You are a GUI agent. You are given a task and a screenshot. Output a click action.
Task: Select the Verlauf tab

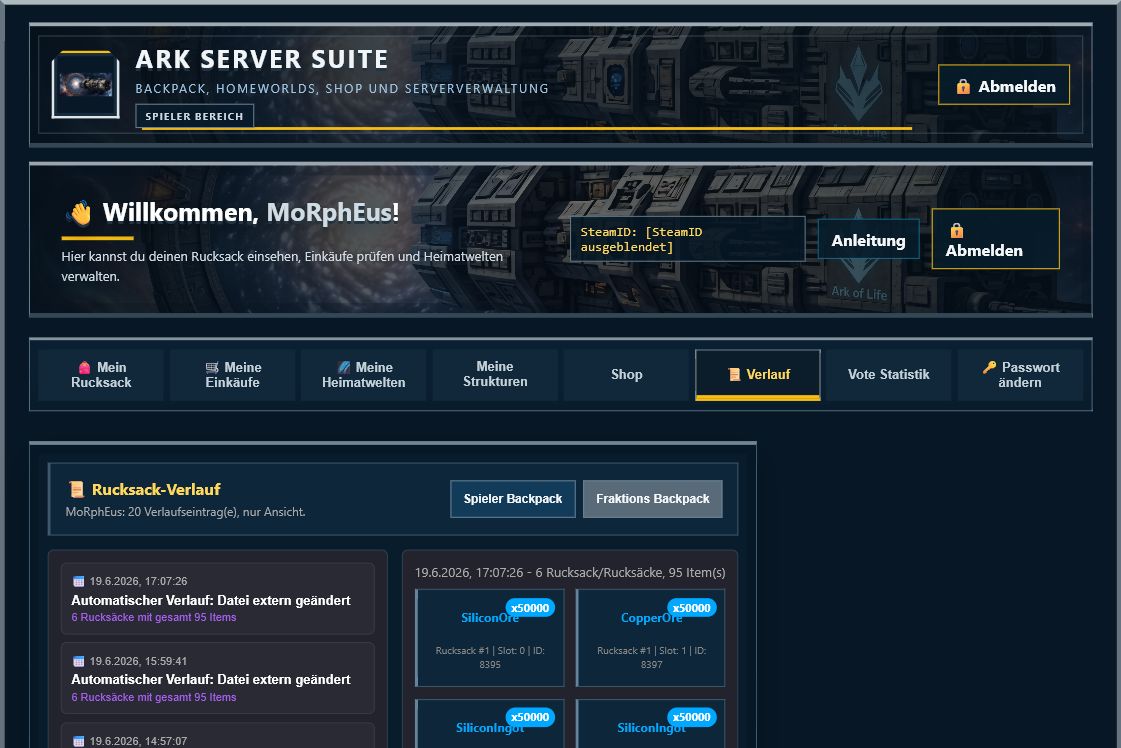point(758,375)
